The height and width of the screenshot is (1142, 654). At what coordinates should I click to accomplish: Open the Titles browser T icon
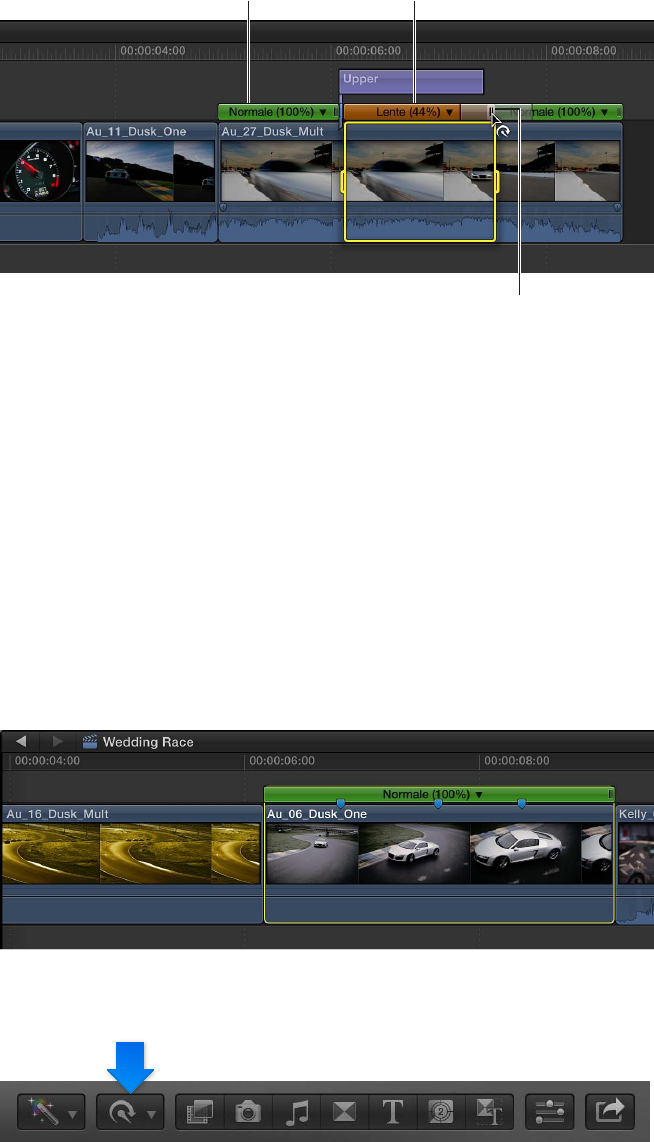coord(393,1112)
